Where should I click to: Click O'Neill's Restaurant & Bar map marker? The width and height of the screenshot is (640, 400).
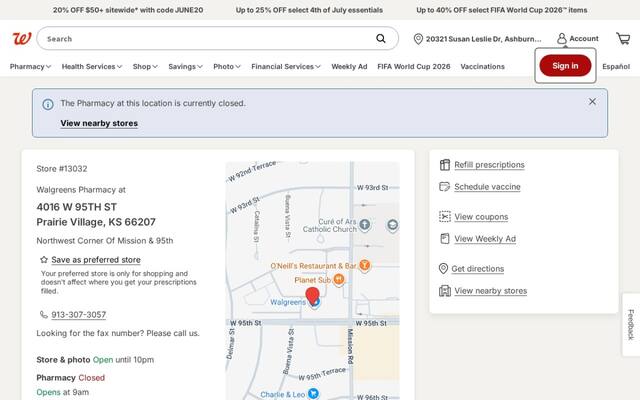tap(364, 265)
